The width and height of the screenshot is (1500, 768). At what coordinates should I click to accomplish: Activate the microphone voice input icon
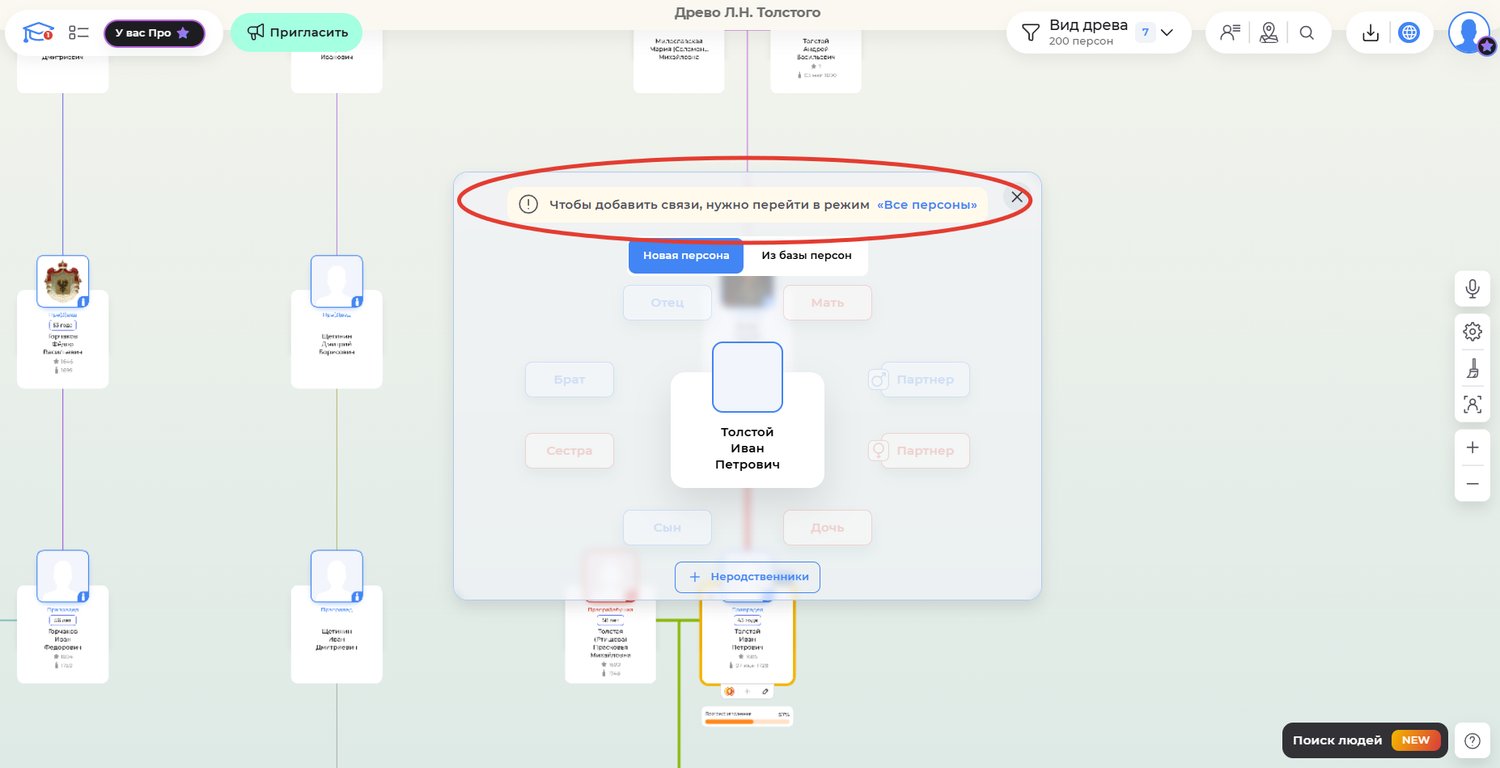pyautogui.click(x=1472, y=289)
